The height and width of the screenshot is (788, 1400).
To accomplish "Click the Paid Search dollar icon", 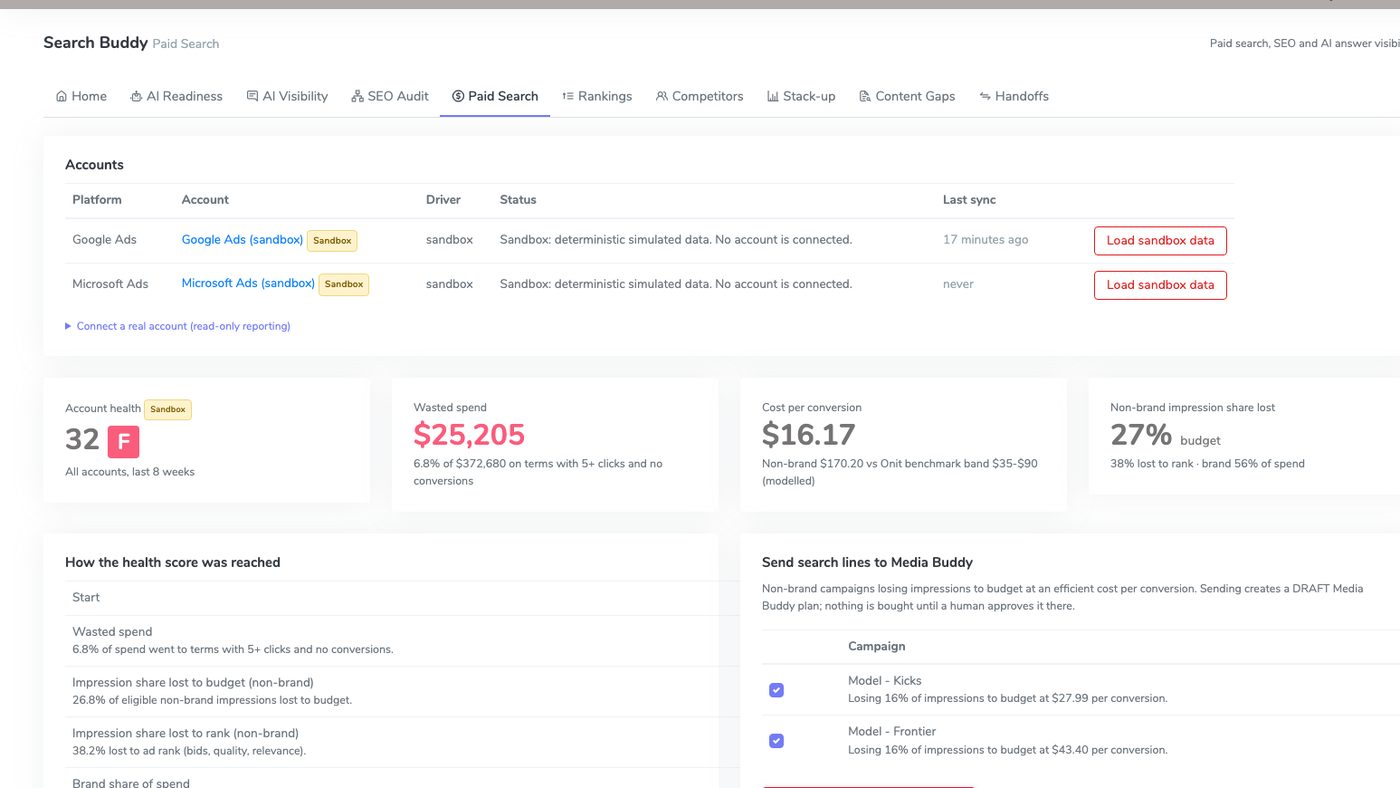I will point(458,96).
